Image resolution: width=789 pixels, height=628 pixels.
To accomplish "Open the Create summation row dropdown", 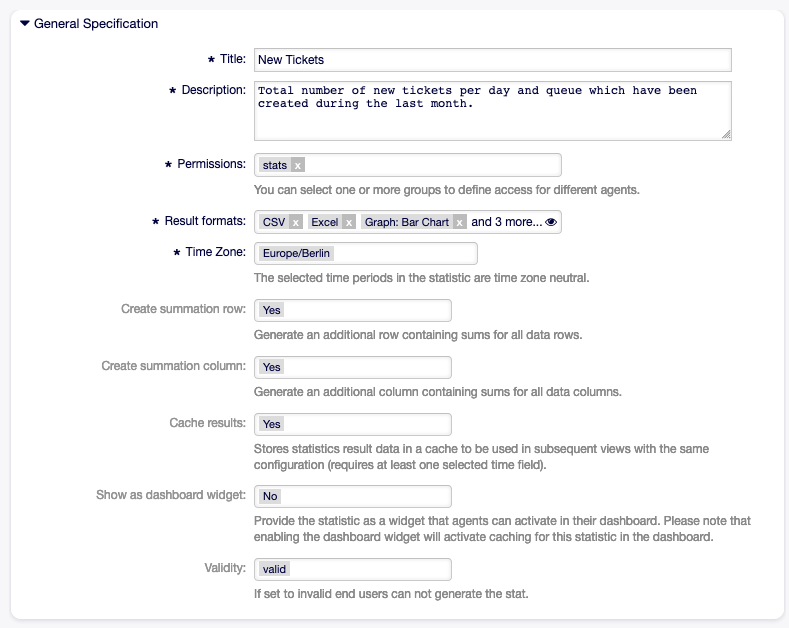I will [x=352, y=310].
